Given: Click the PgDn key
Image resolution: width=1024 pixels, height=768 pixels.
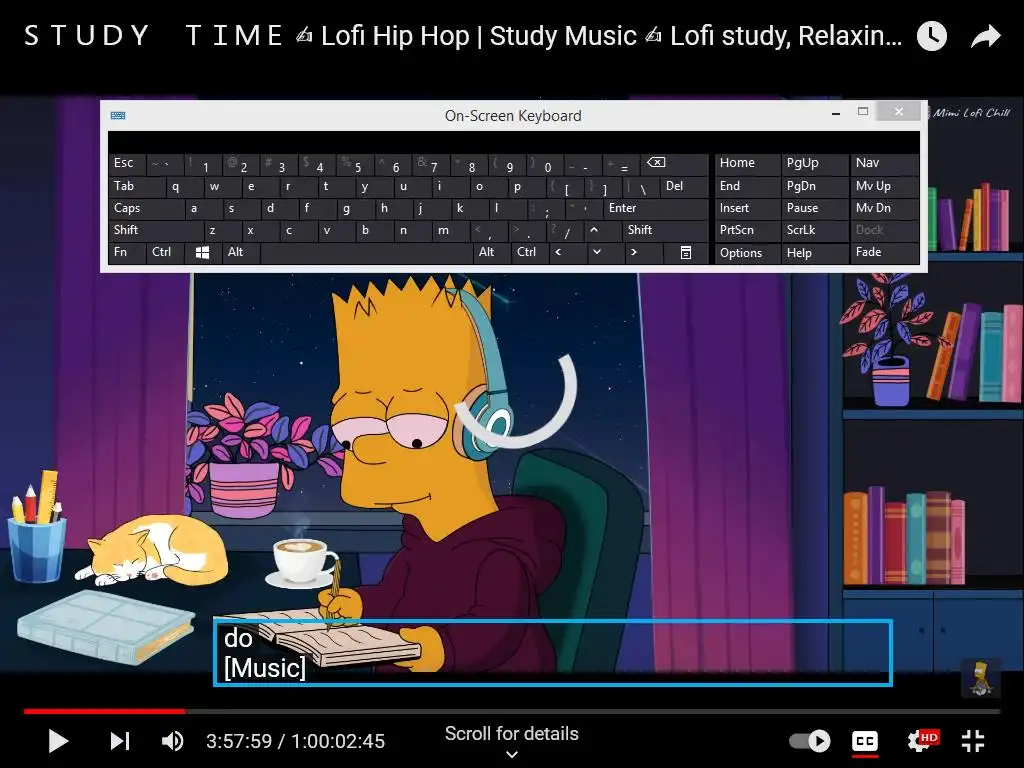Looking at the screenshot, I should pos(815,187).
